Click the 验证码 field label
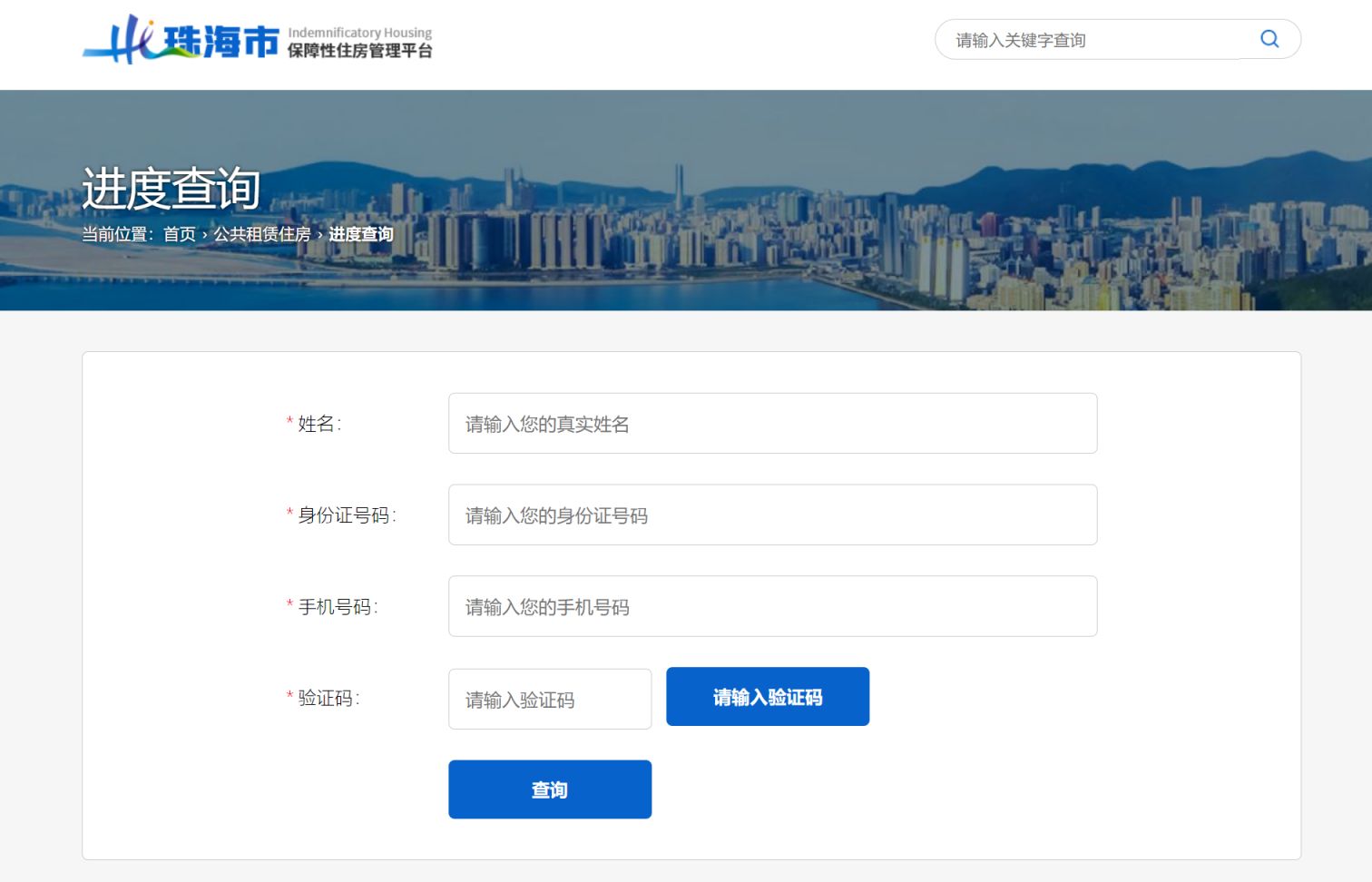1372x882 pixels. 328,698
